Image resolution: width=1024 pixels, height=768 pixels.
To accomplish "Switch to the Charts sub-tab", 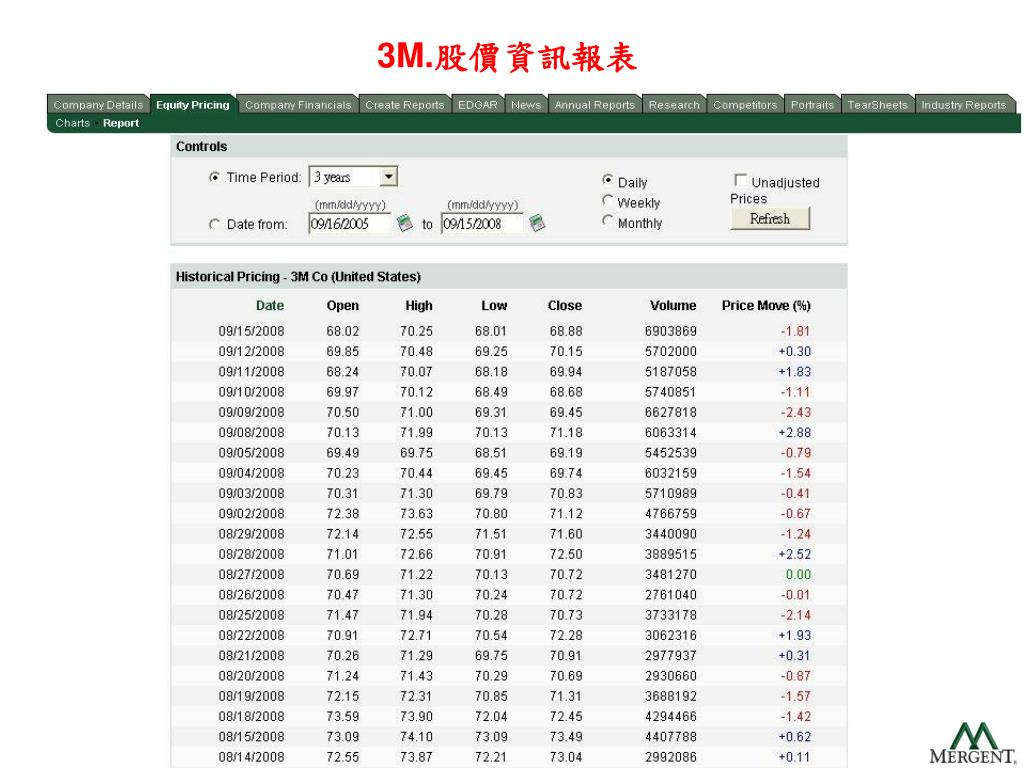I will [72, 123].
